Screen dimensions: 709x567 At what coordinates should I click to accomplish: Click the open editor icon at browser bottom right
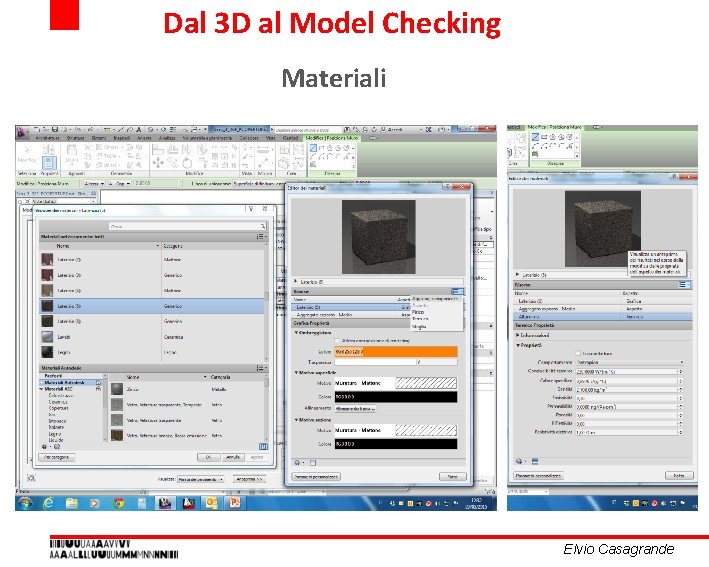[263, 447]
